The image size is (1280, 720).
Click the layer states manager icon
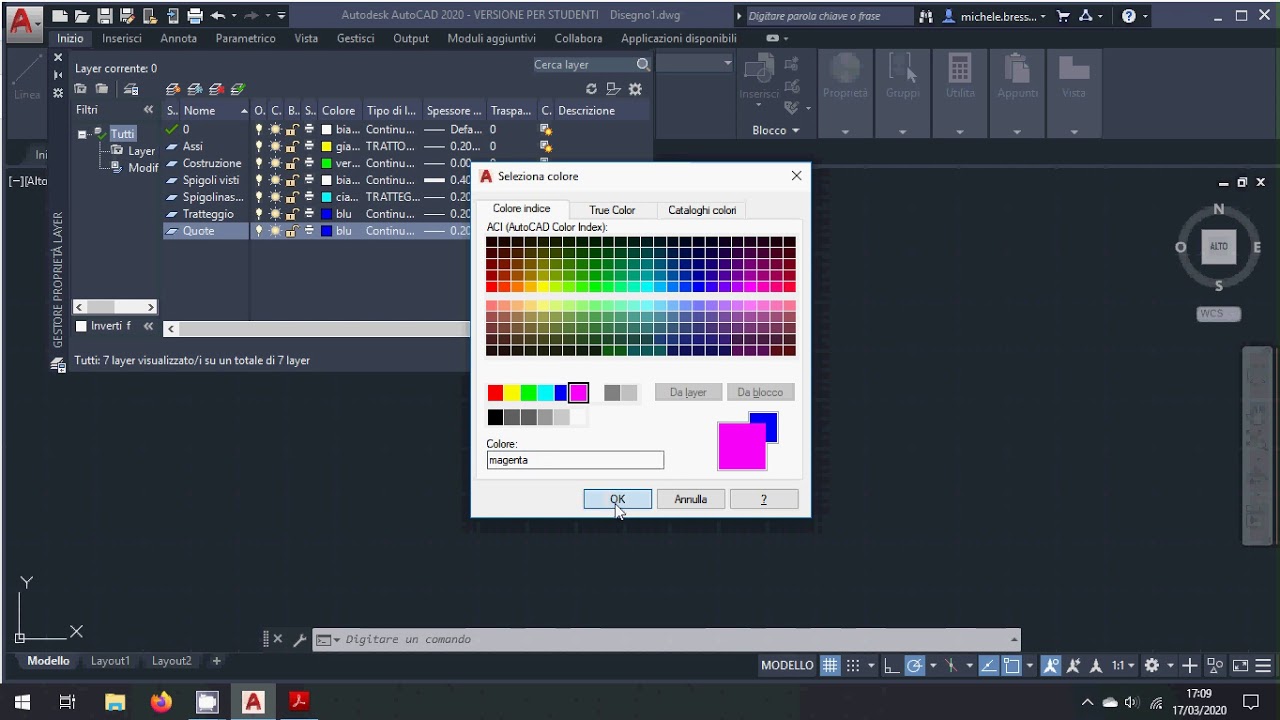[130, 89]
